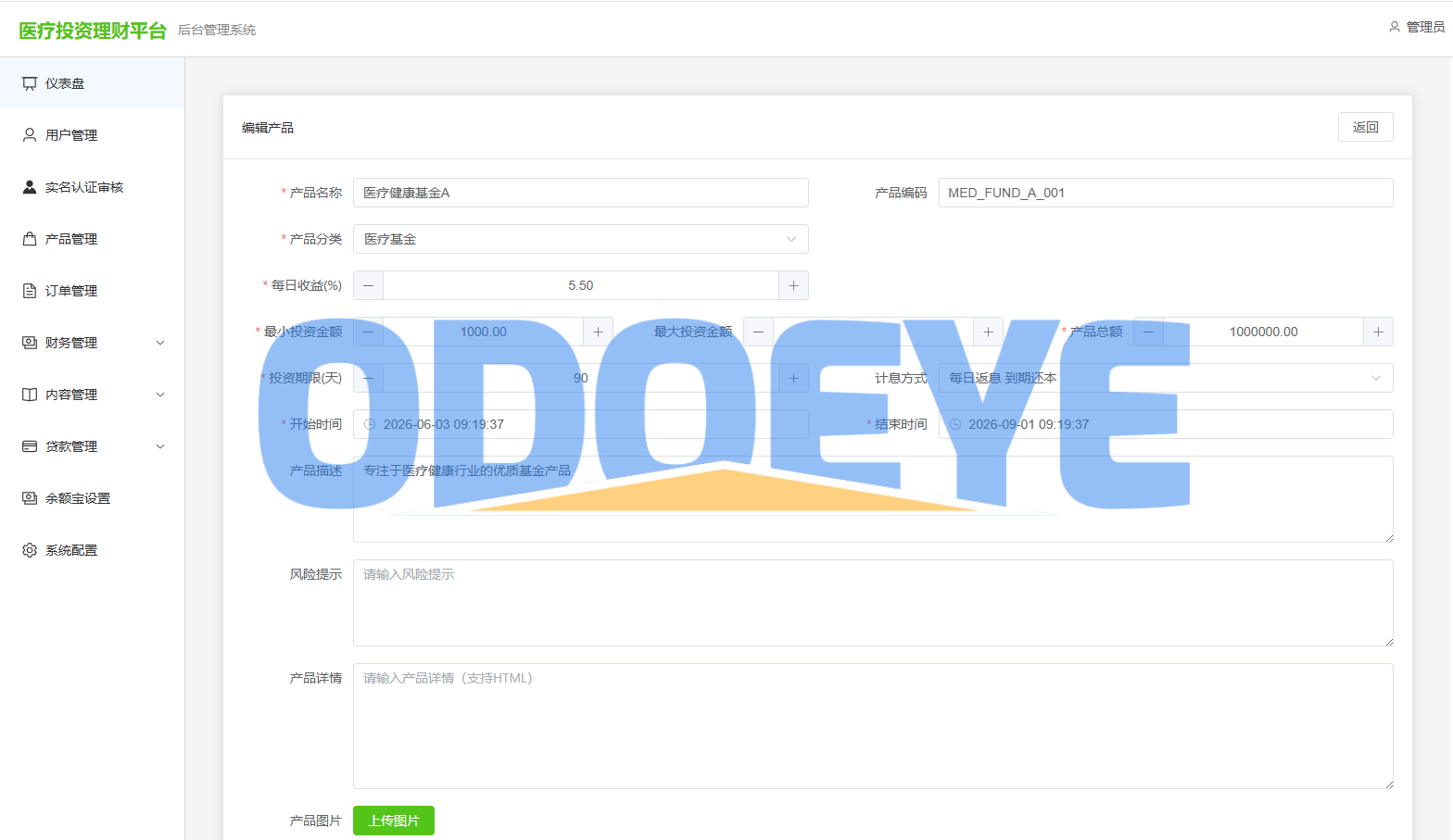The image size is (1453, 840).
Task: Open the 产品分类 dropdown showing 医疗基金
Action: pyautogui.click(x=581, y=239)
